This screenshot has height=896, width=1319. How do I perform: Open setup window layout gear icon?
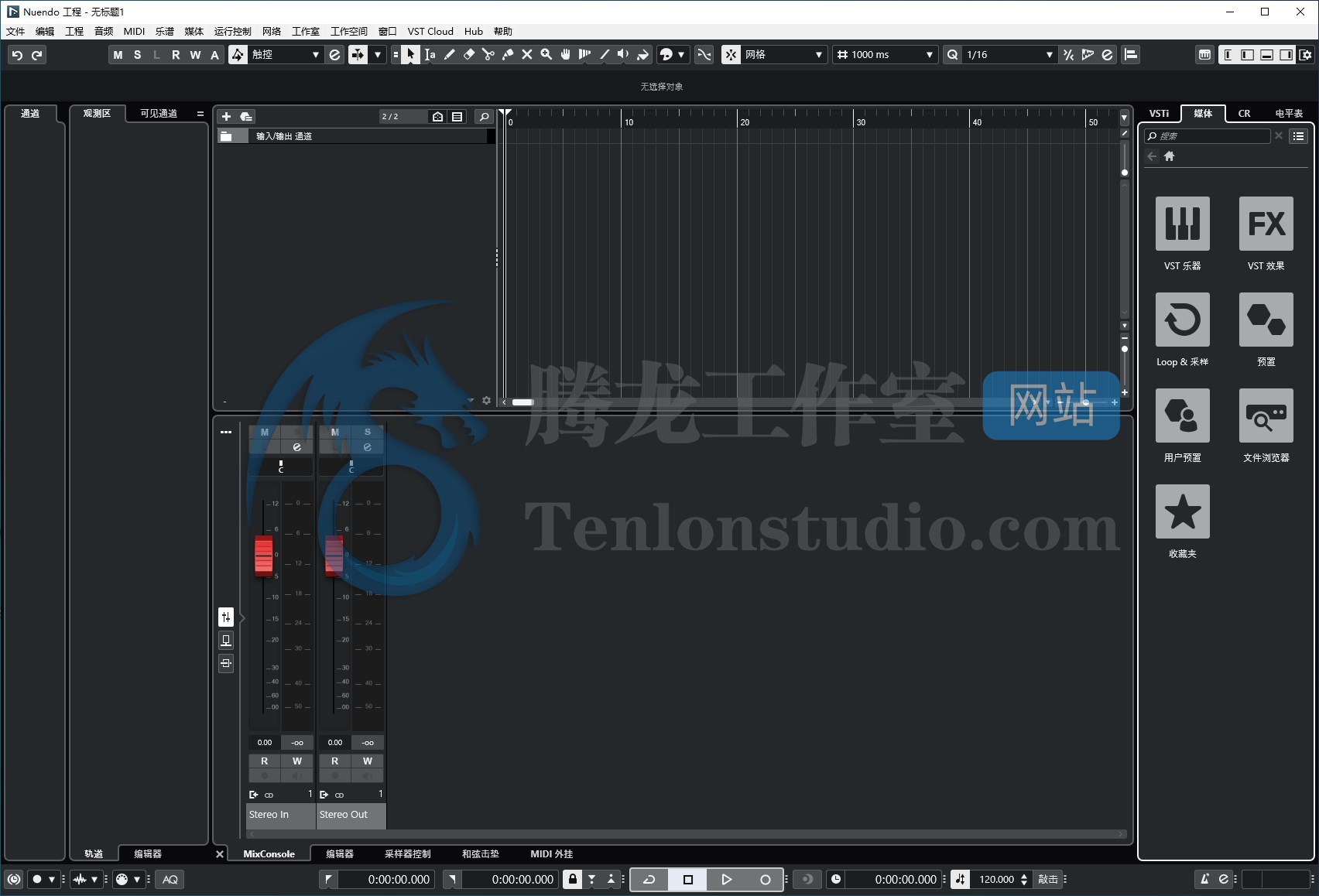1306,55
